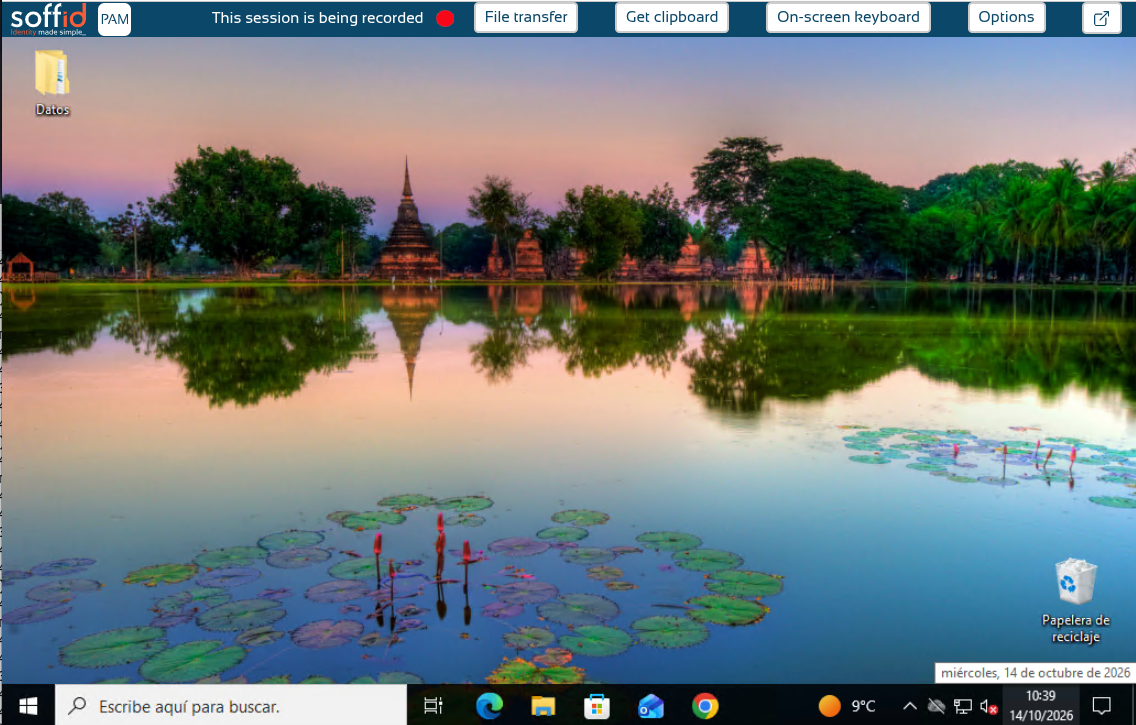
Task: Show the On-screen keyboard
Action: 848,17
